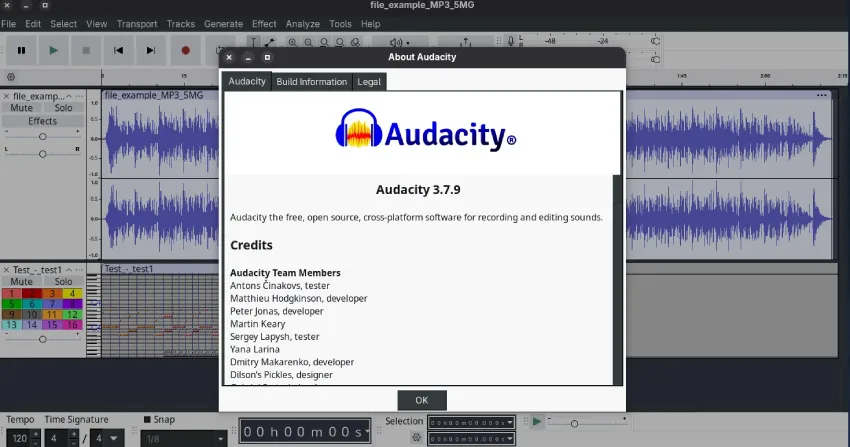
Task: Increase tempo with the up stepper
Action: pos(36,434)
